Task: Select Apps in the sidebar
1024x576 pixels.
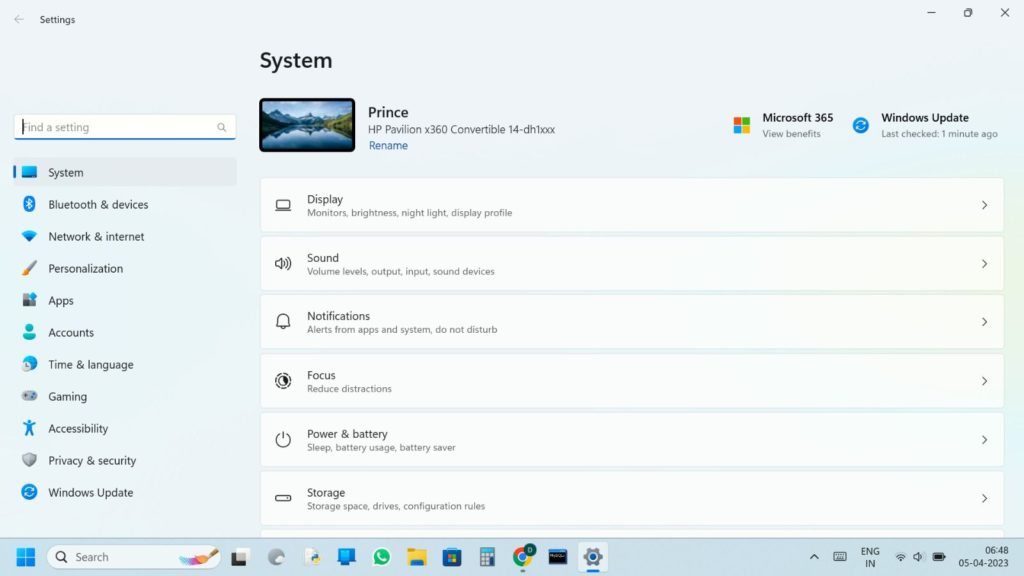Action: pyautogui.click(x=61, y=300)
